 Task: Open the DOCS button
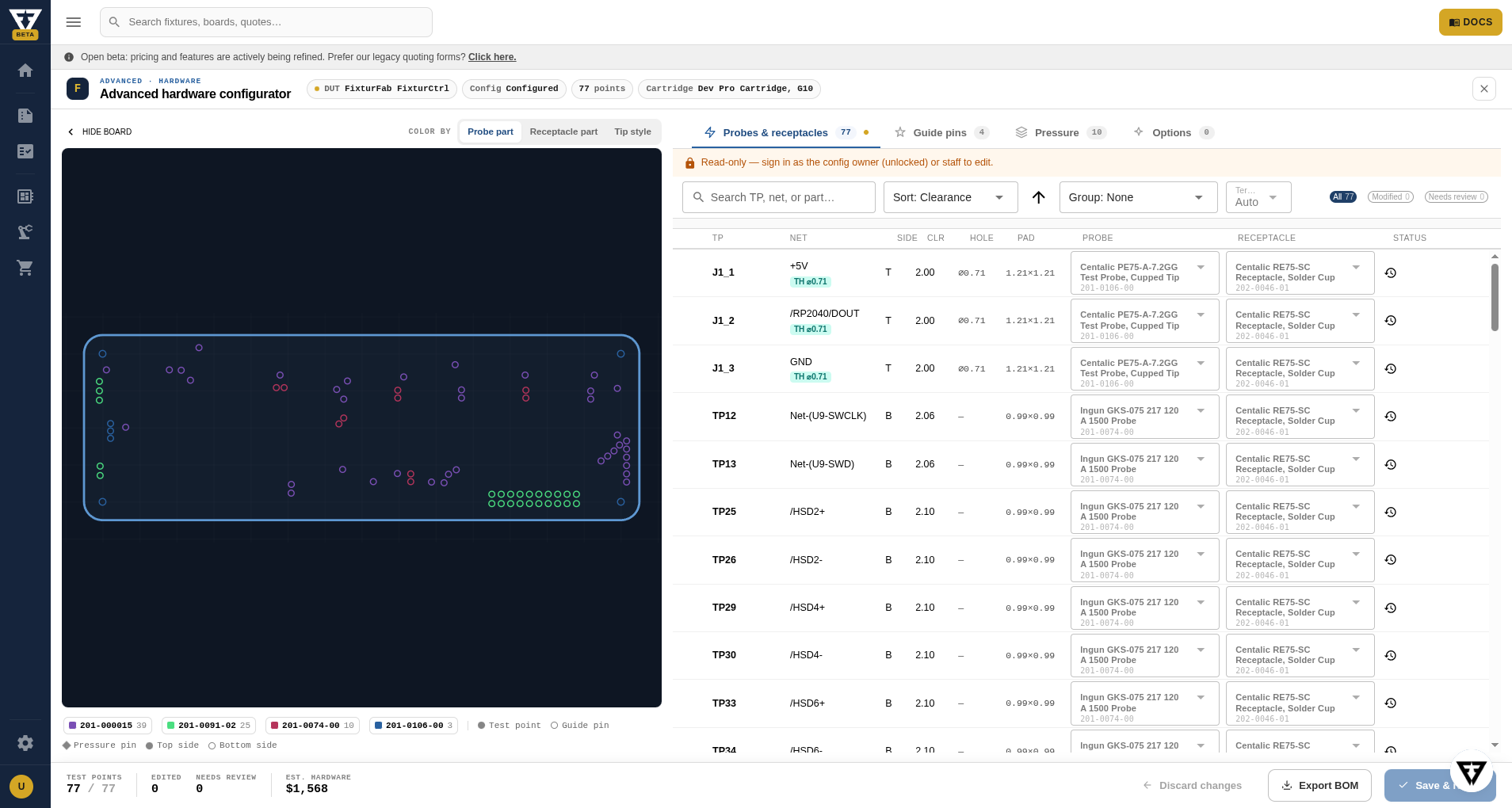pyautogui.click(x=1470, y=22)
